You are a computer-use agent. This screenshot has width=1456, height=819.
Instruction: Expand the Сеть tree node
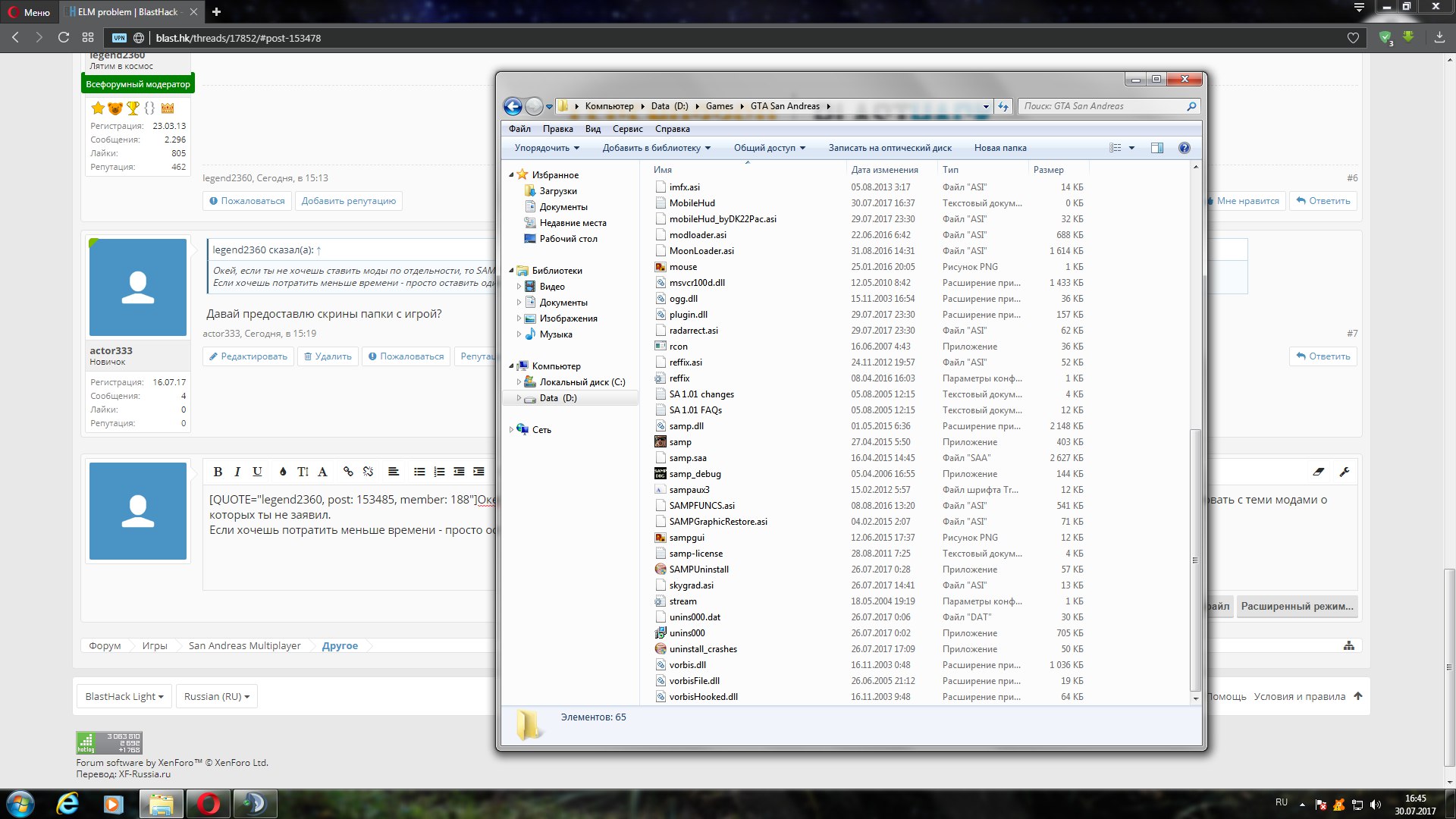click(x=511, y=429)
